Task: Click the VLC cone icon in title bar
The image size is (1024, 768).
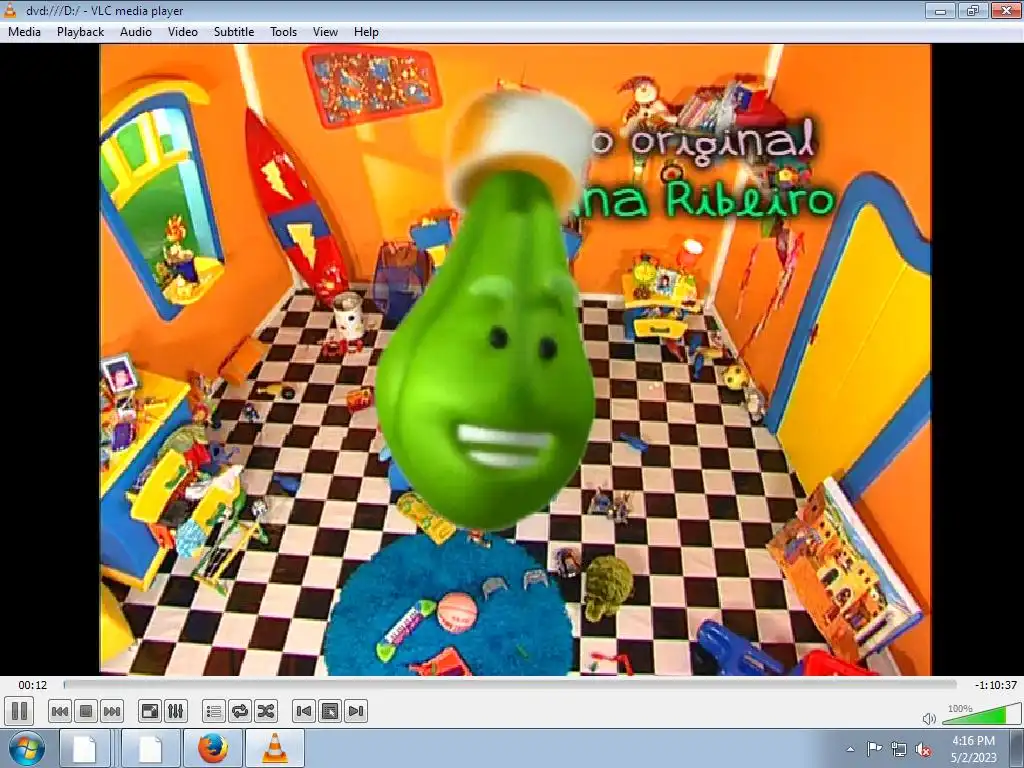Action: 10,10
